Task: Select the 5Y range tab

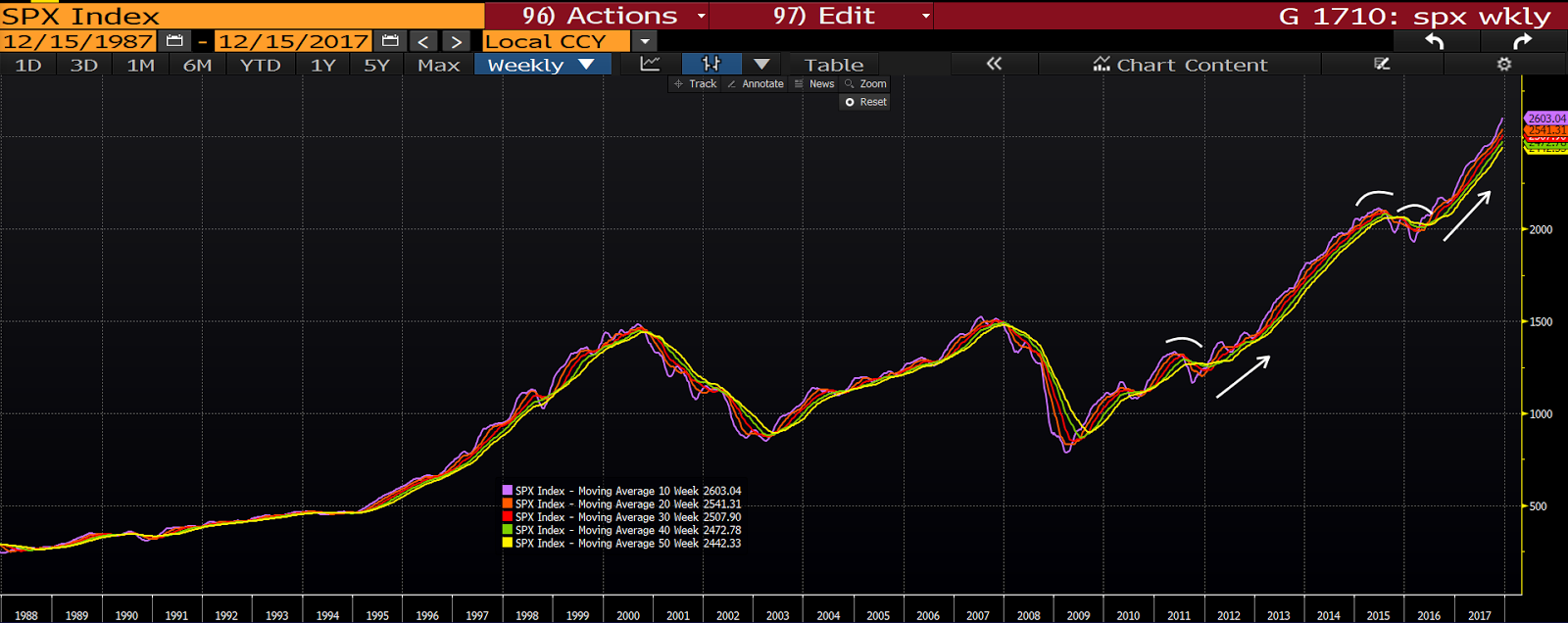Action: pos(376,65)
